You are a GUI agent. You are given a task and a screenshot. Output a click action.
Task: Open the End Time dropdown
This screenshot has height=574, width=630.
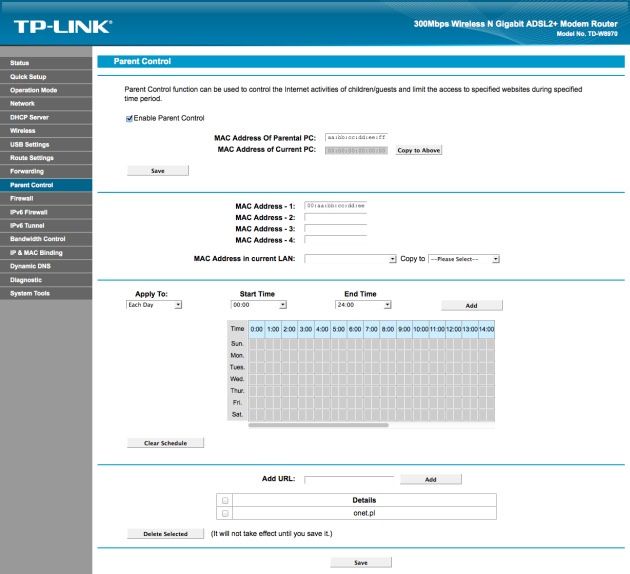(x=363, y=305)
